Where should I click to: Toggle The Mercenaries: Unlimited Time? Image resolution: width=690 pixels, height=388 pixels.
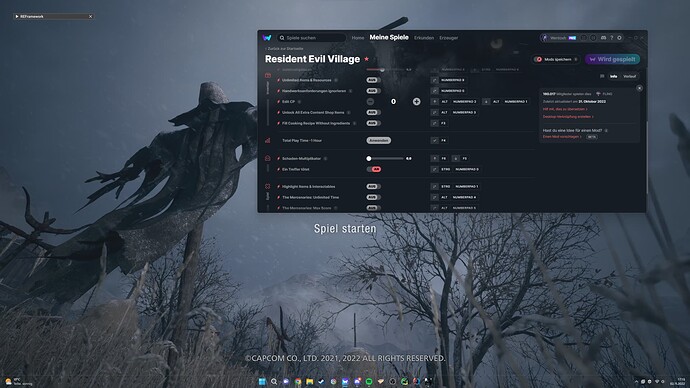tap(373, 197)
